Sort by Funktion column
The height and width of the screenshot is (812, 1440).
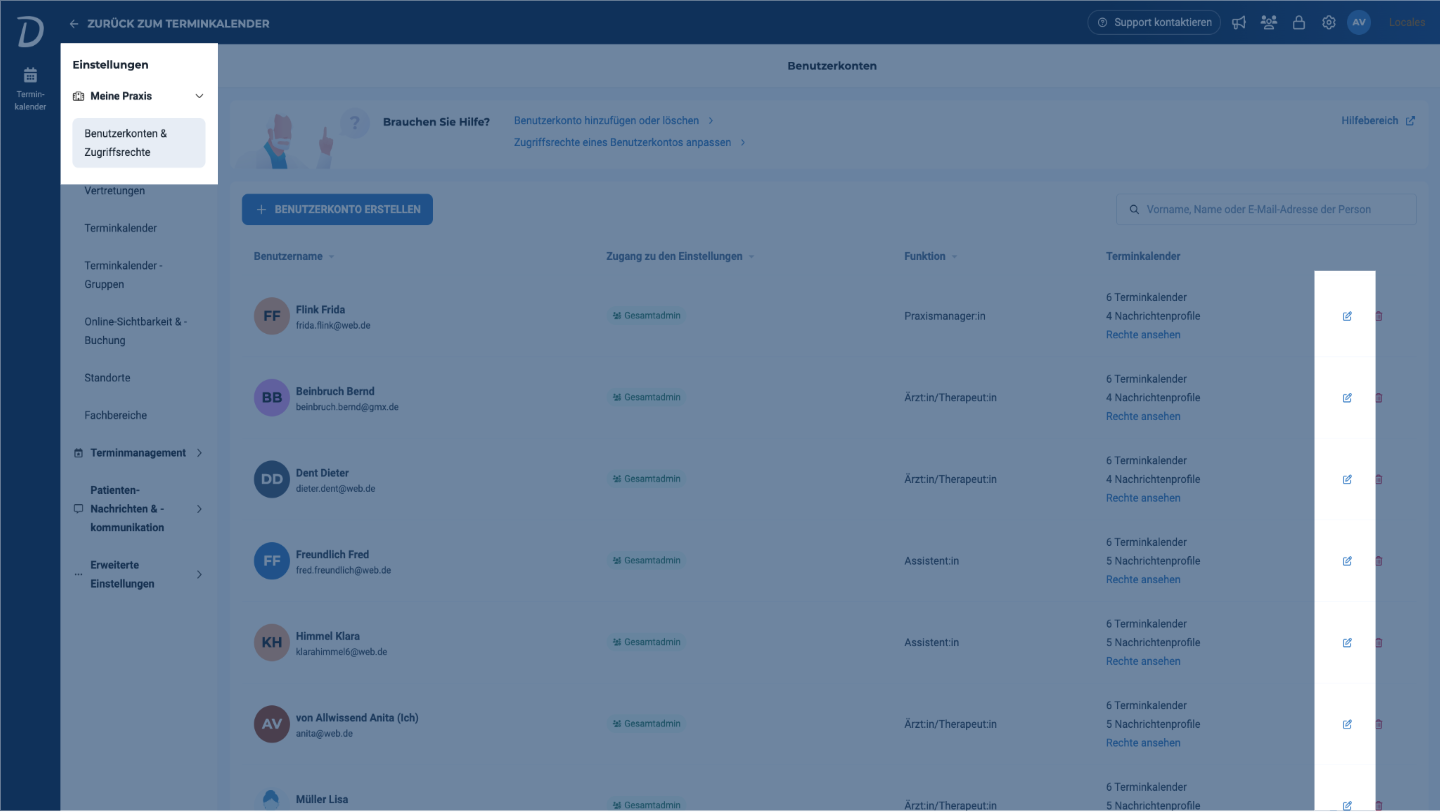931,256
